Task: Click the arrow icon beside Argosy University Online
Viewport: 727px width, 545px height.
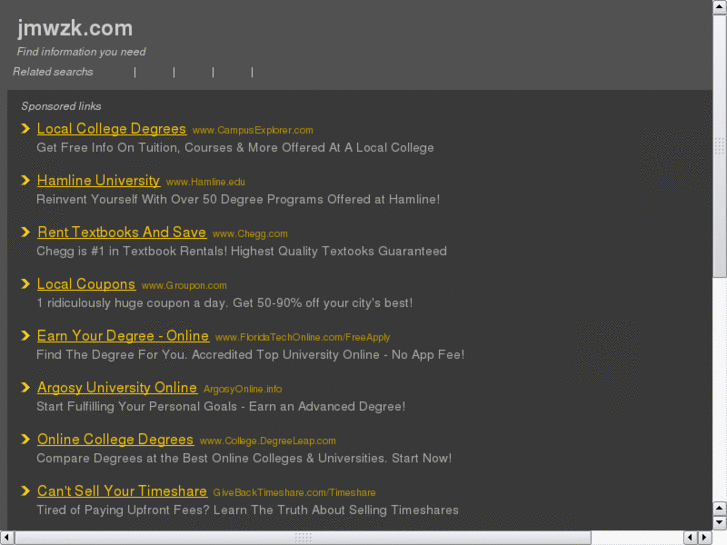Action: tap(26, 387)
